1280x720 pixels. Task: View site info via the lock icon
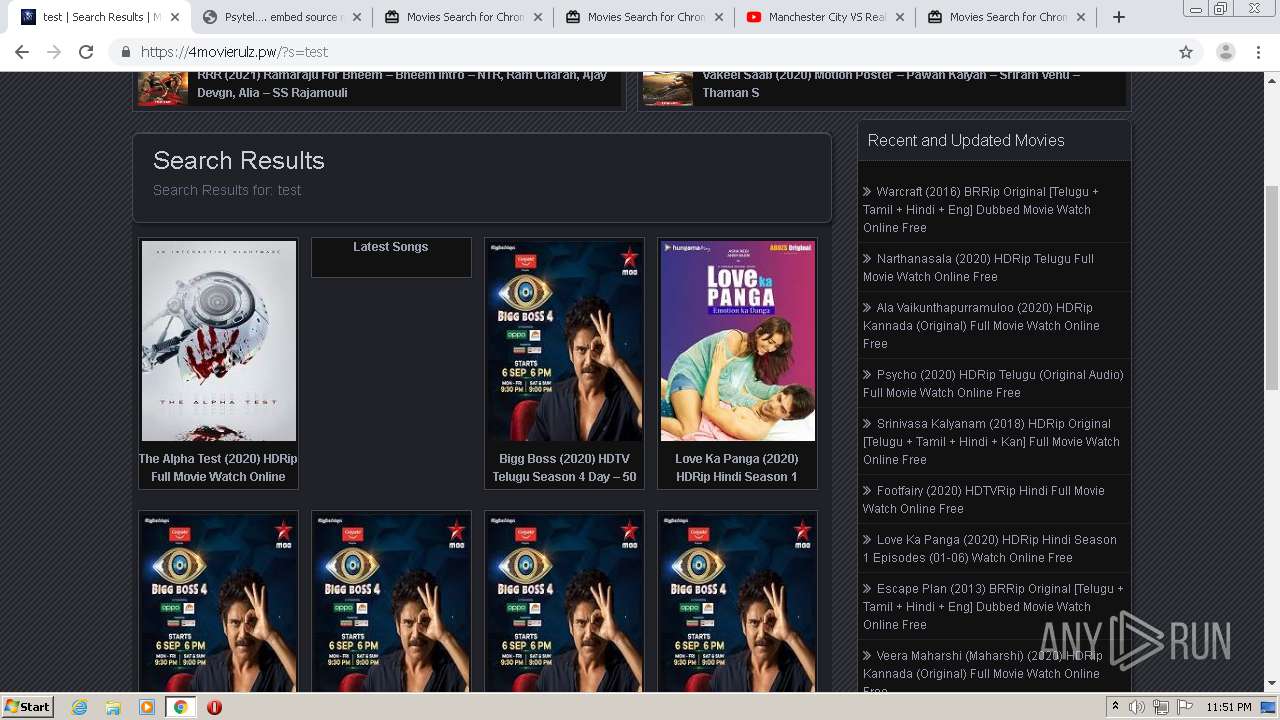tap(126, 52)
